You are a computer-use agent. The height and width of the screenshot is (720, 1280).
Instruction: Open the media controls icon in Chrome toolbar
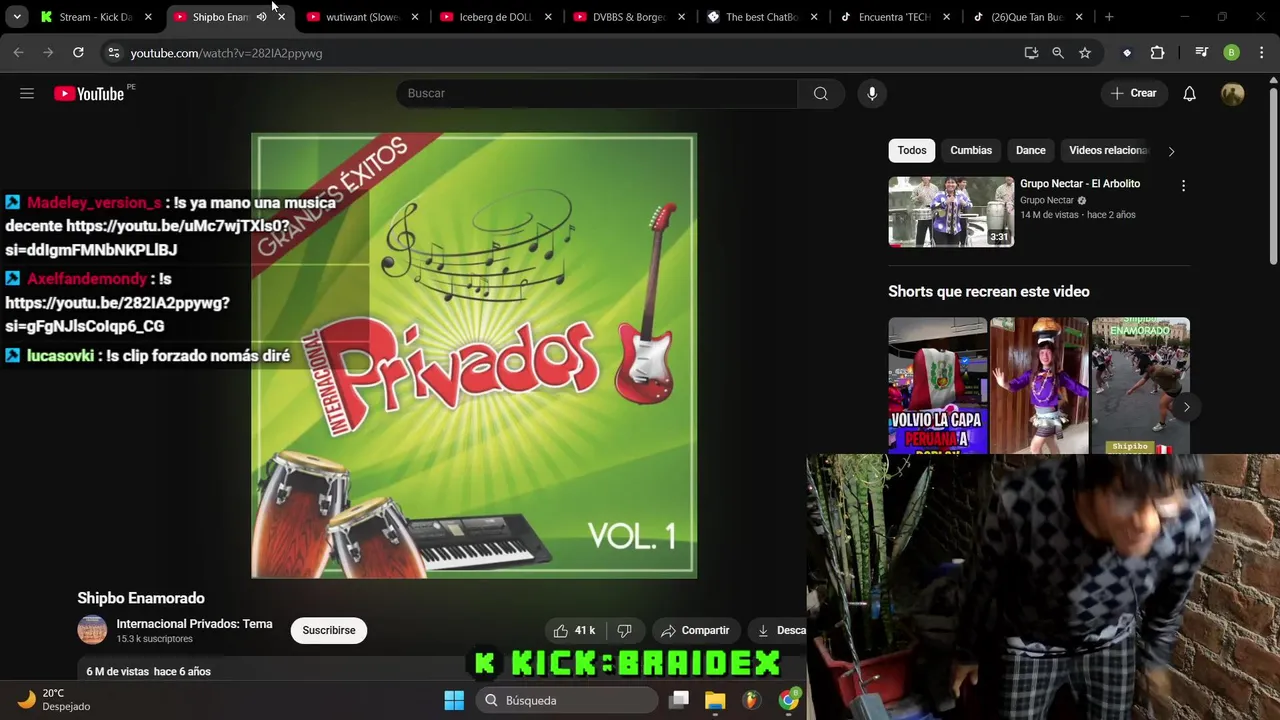point(1202,53)
